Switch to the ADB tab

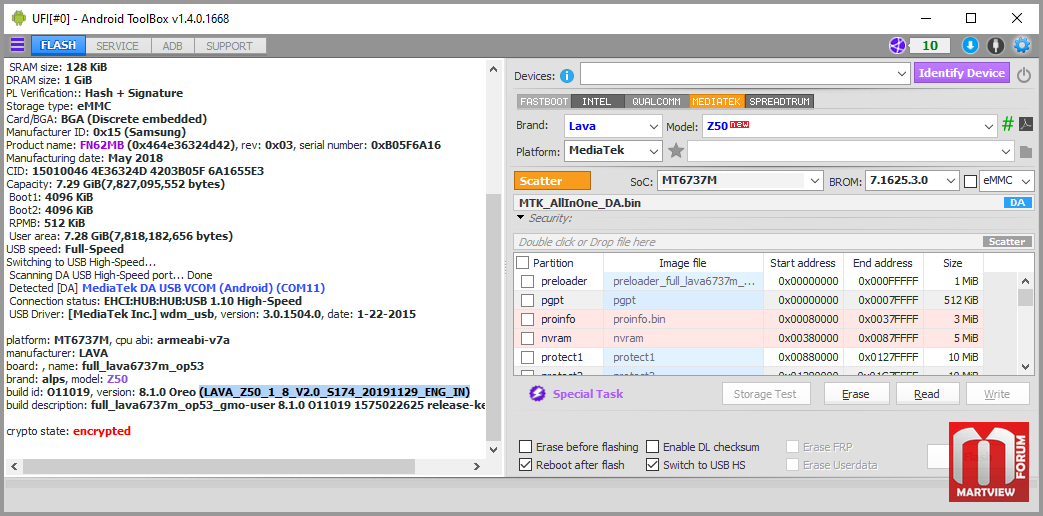[x=172, y=46]
